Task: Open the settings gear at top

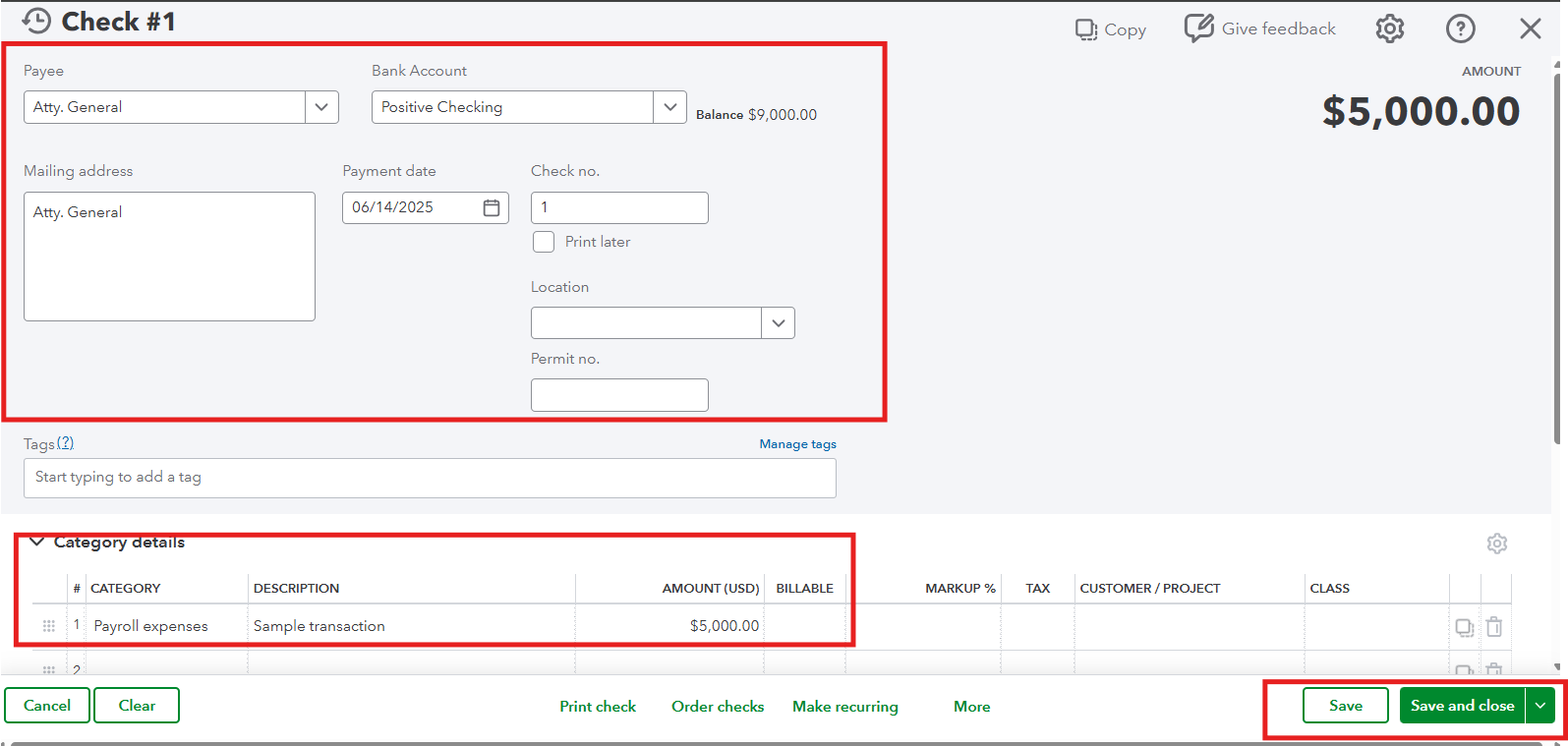Action: 1390,29
